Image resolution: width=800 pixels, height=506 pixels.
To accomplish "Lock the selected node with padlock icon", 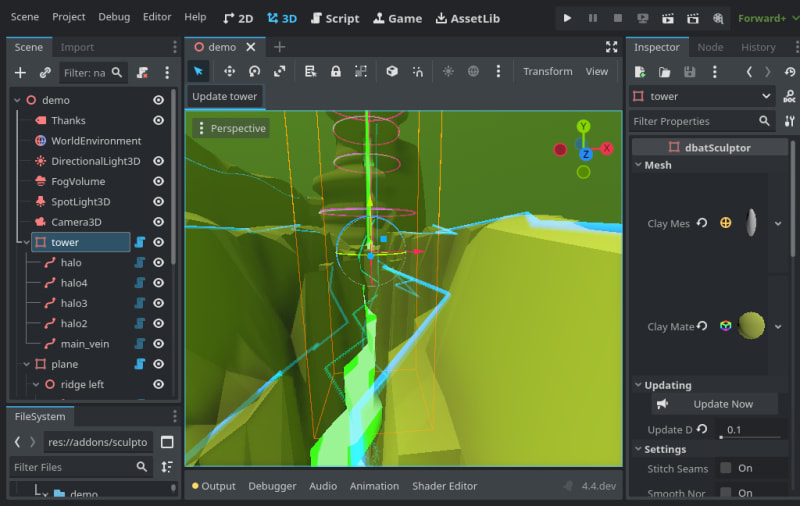I will [x=335, y=71].
